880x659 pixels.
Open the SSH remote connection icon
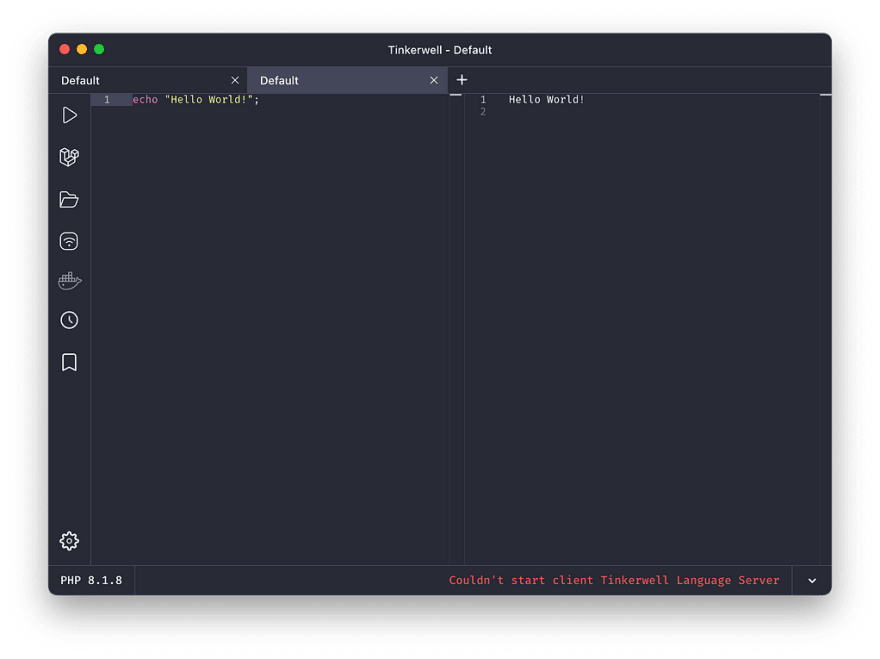coord(69,241)
